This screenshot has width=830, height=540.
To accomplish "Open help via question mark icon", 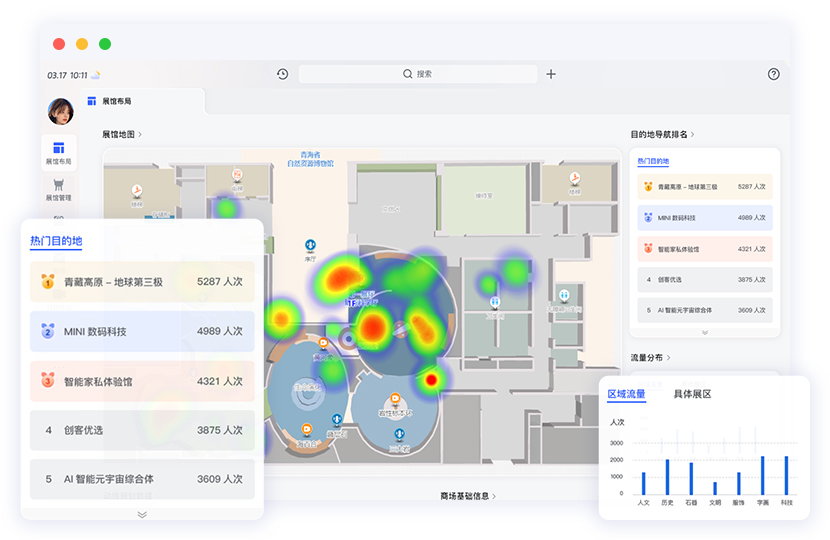I will tap(773, 74).
